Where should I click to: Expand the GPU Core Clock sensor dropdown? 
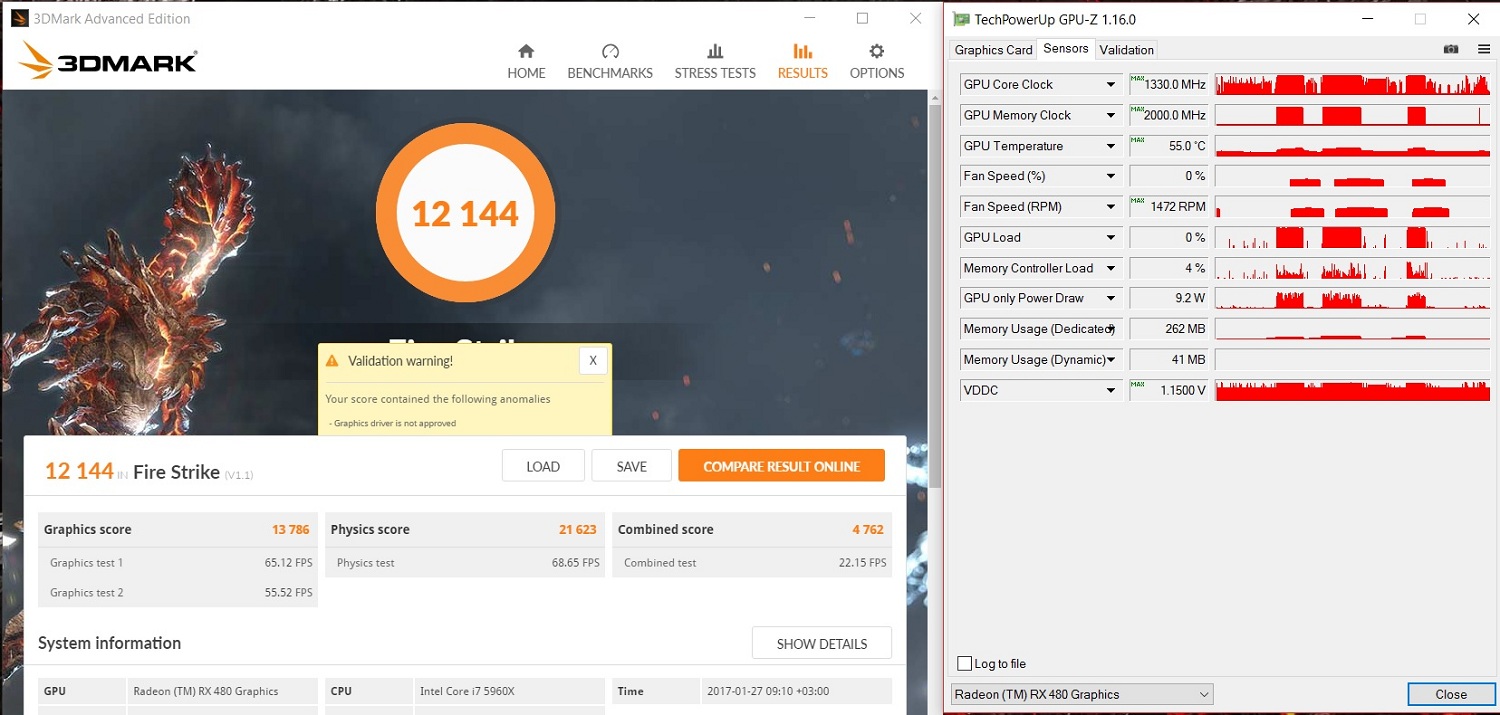pos(1111,85)
